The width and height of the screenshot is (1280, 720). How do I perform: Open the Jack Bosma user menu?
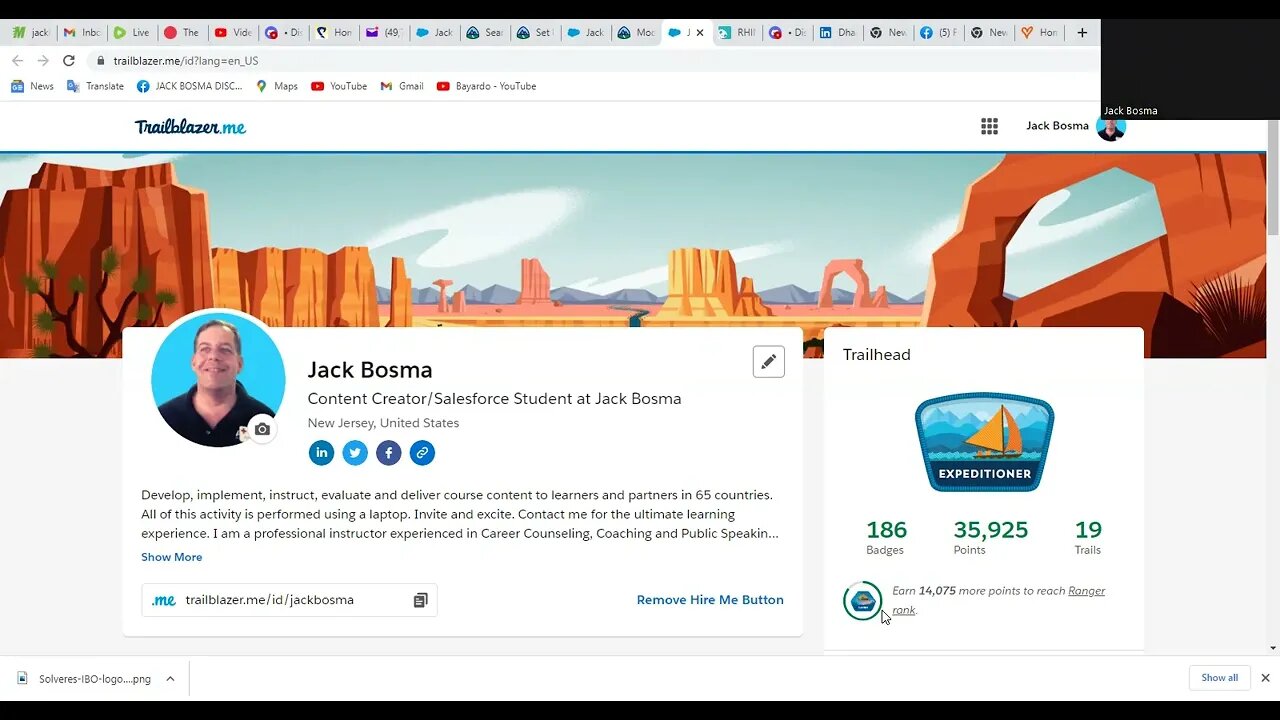click(1075, 126)
